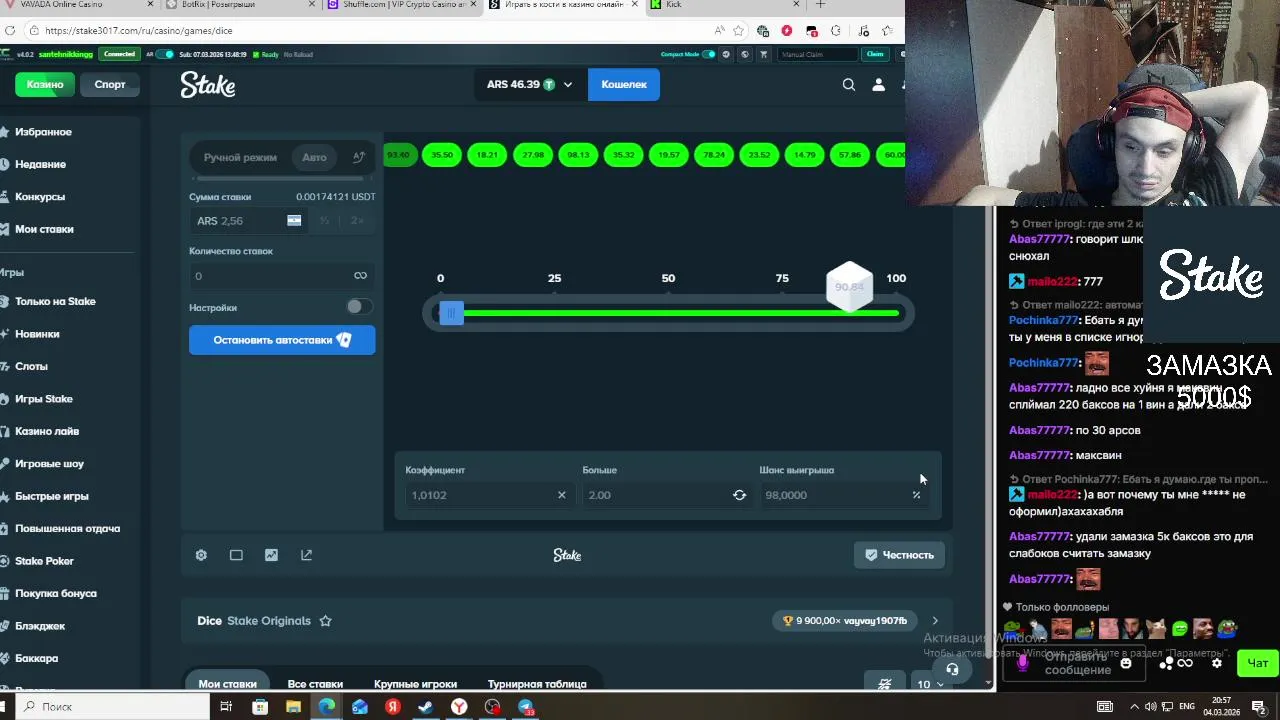Image resolution: width=1280 pixels, height=720 pixels.
Task: Click Claim button in extension bar
Action: [x=875, y=54]
